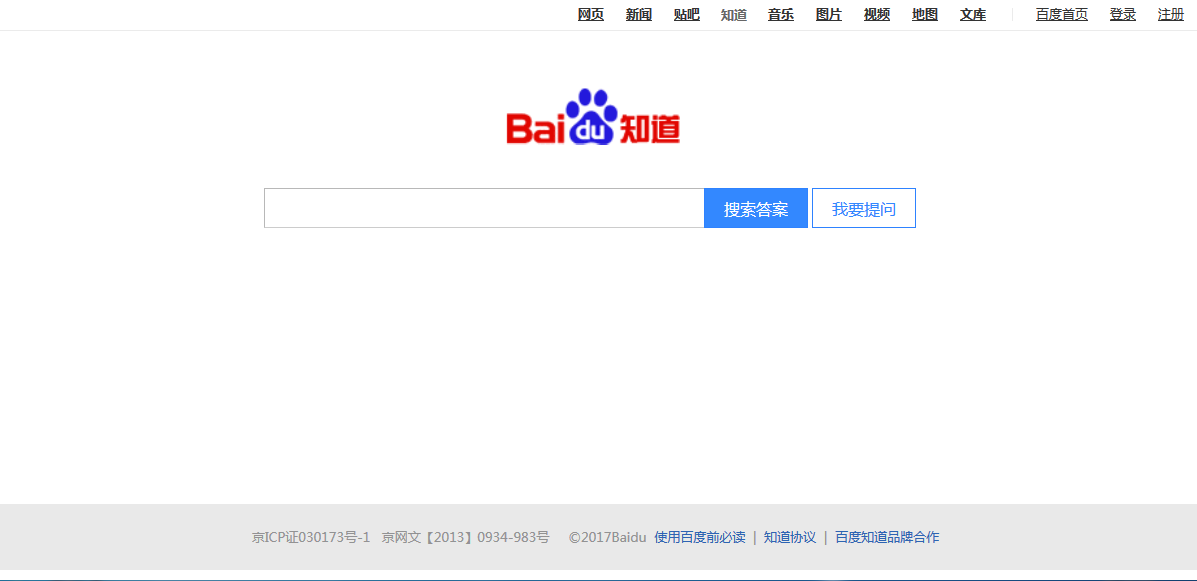The image size is (1197, 581).
Task: Go to 百度首页 link
Action: click(x=1062, y=15)
